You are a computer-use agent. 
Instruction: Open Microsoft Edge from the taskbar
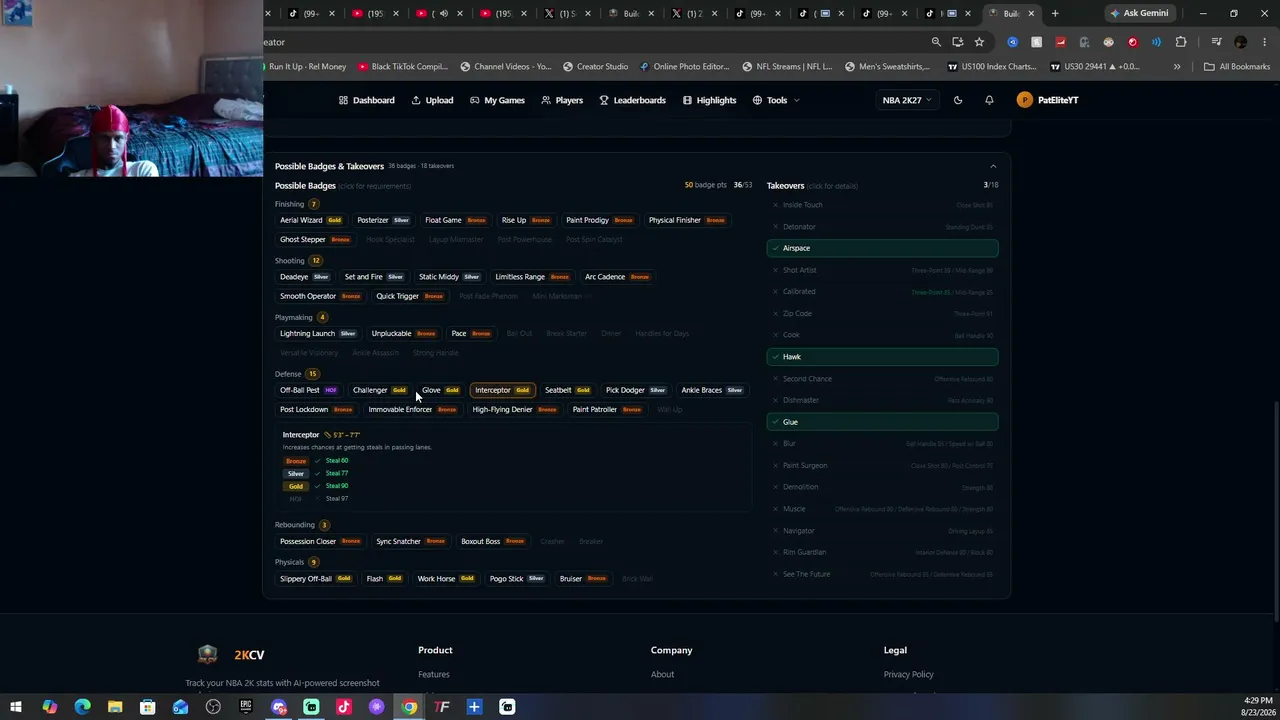[x=82, y=707]
